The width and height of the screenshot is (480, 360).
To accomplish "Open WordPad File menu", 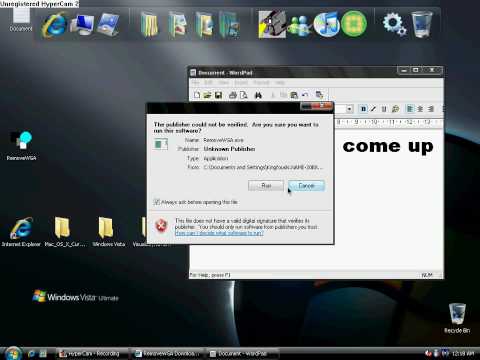I will [x=195, y=82].
